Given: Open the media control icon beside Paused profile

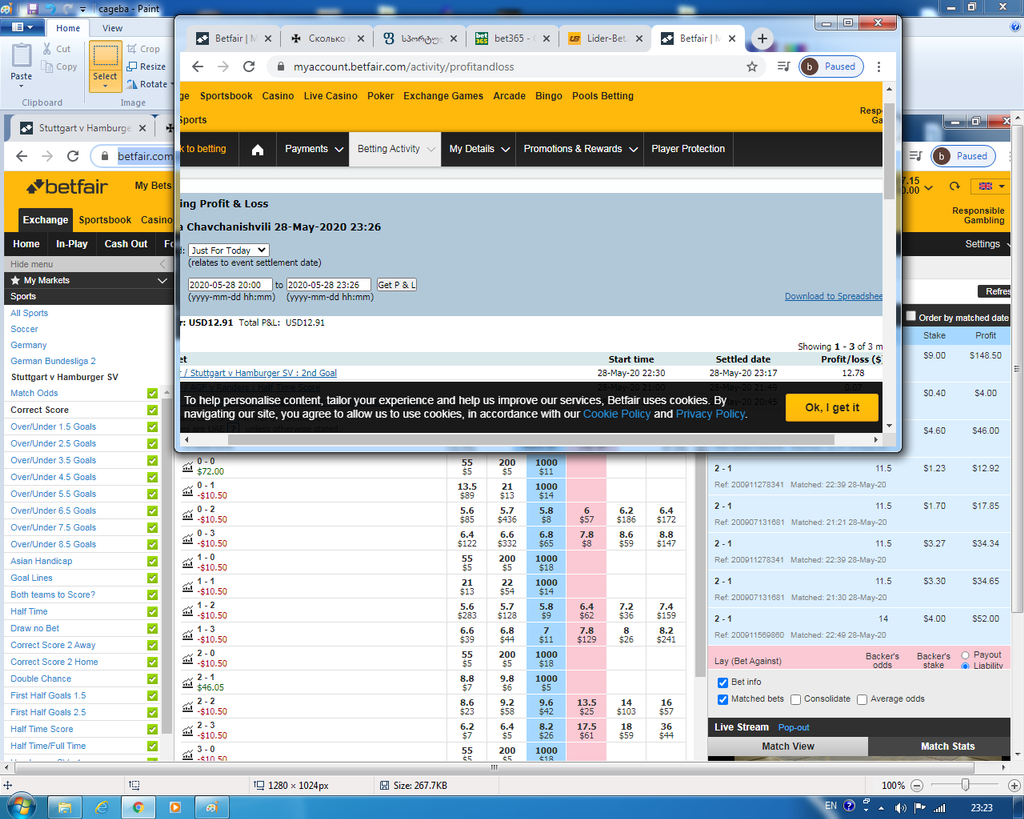Looking at the screenshot, I should [784, 67].
